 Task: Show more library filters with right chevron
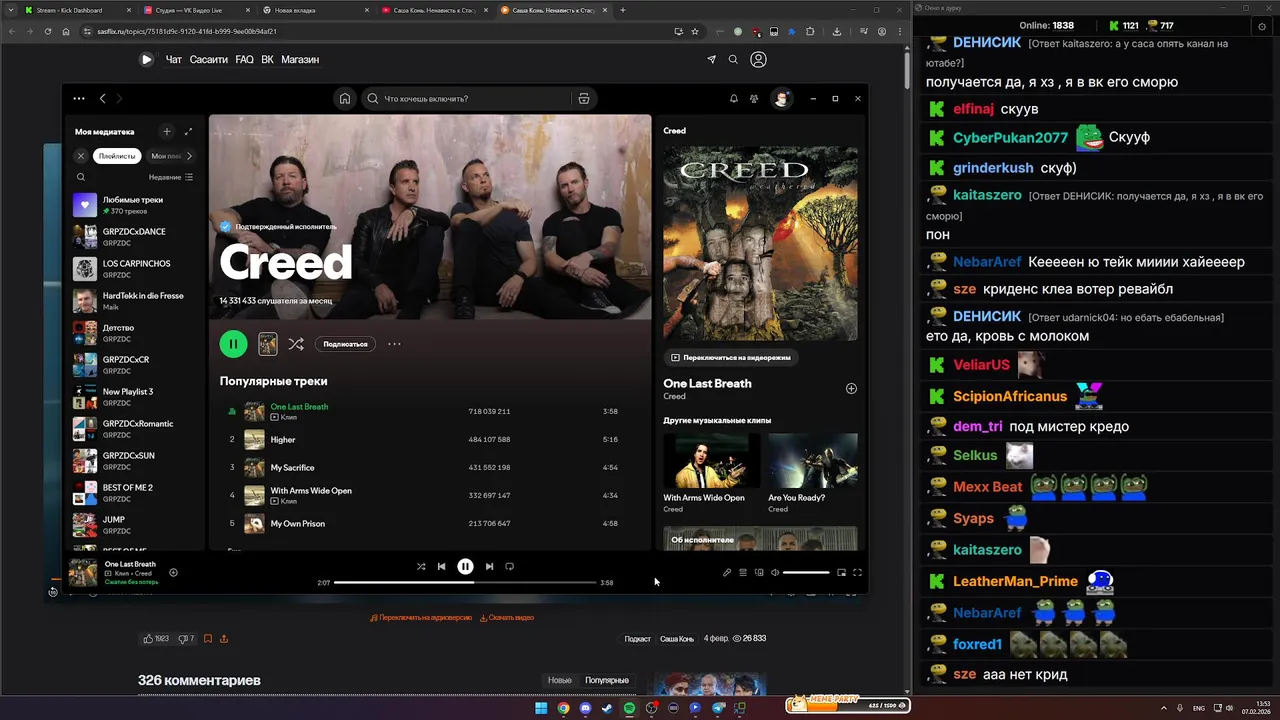(189, 156)
